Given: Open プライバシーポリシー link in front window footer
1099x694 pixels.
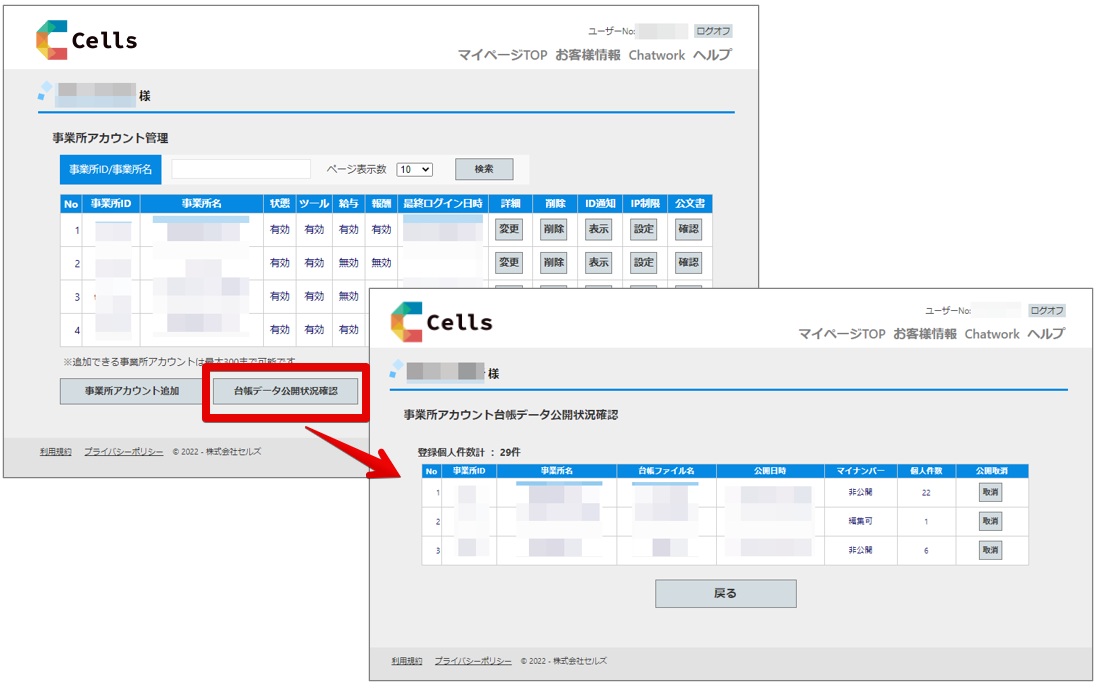Looking at the screenshot, I should point(472,660).
